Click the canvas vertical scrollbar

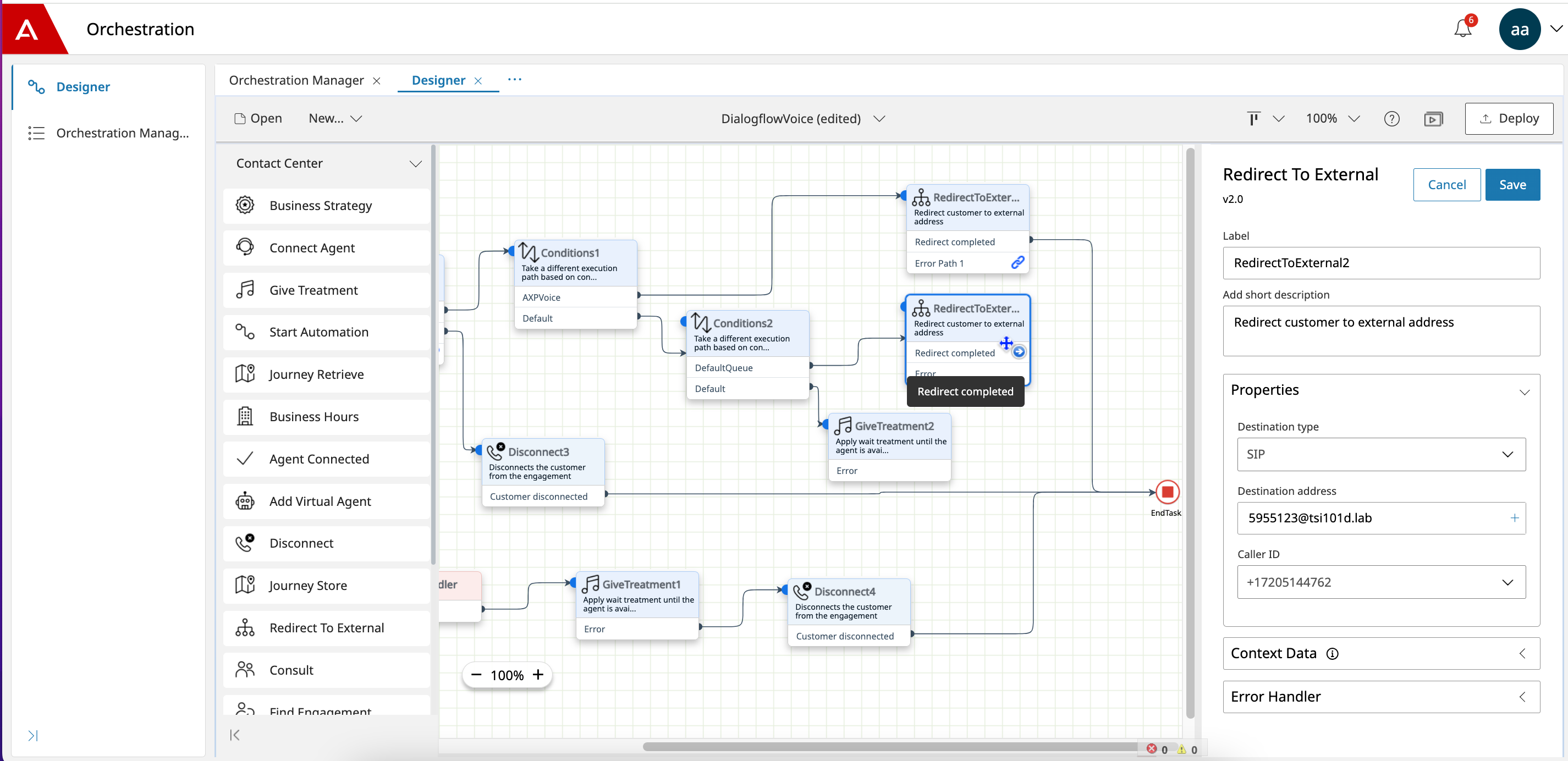[1190, 433]
